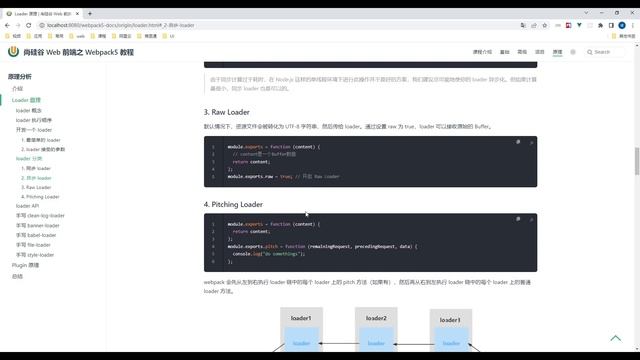Viewport: 640px width, 360px height.
Task: Go to sidebar item 'loader 执行顺序'
Action: tap(34, 120)
